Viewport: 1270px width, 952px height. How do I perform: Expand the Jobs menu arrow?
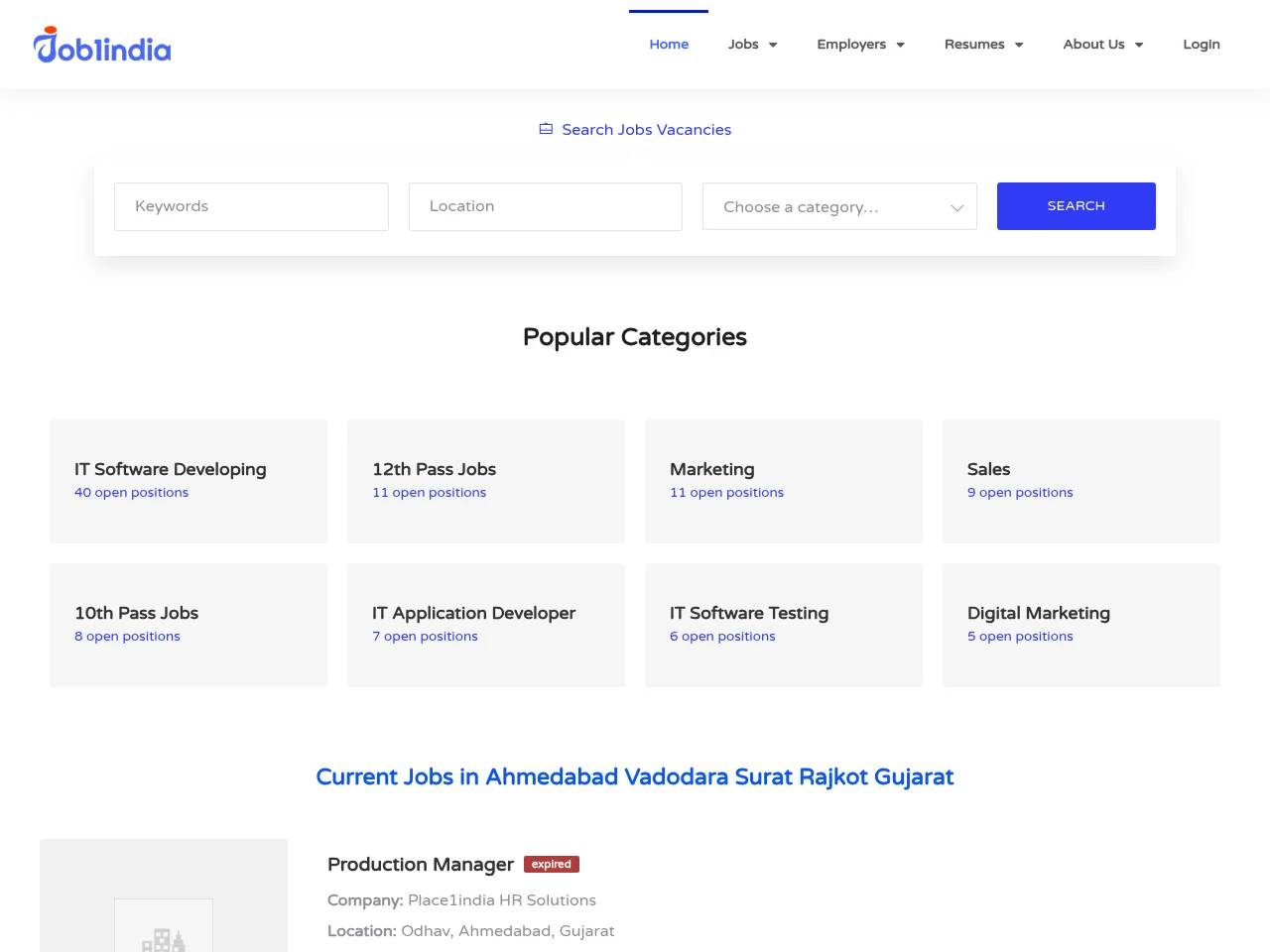[773, 45]
